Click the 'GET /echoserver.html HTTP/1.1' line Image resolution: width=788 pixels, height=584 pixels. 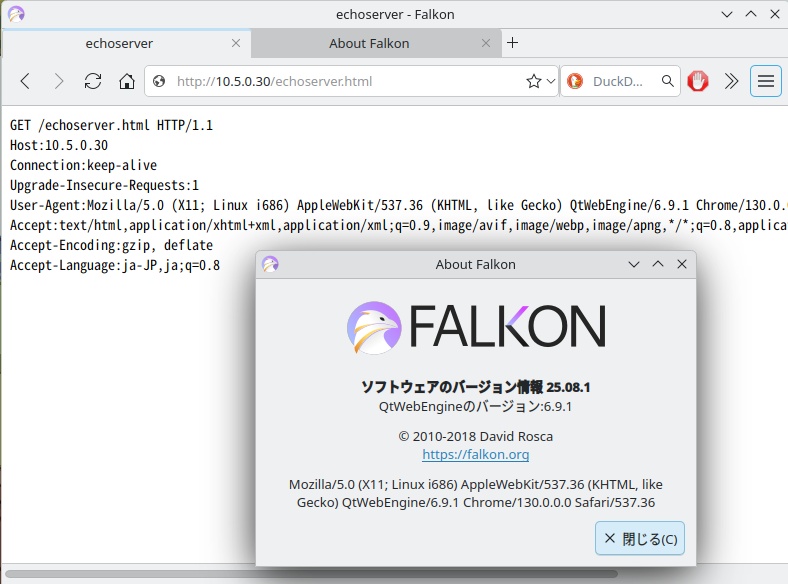tap(112, 125)
